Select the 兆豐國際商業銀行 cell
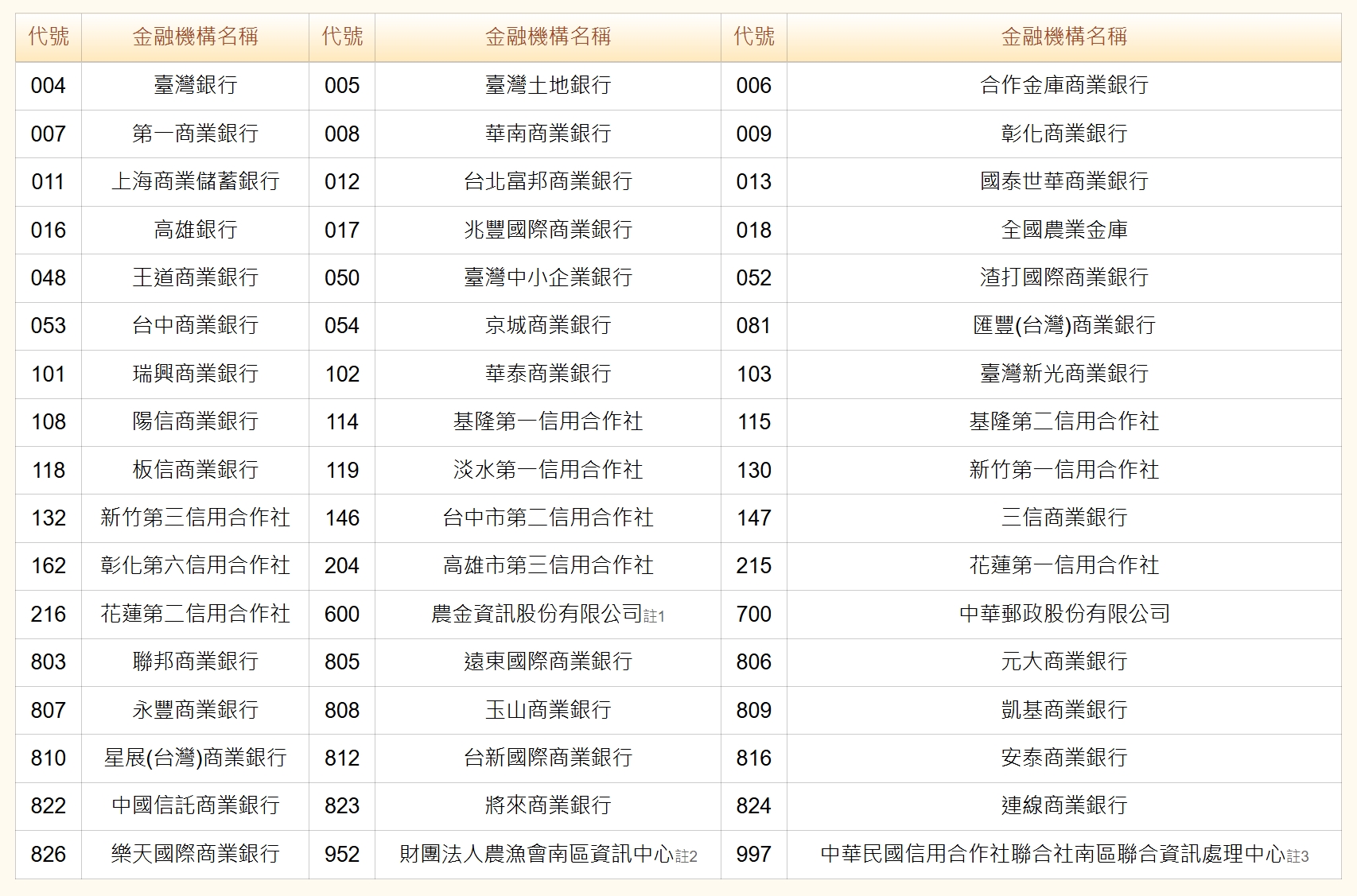Screen dimensions: 1357x896 [547, 230]
